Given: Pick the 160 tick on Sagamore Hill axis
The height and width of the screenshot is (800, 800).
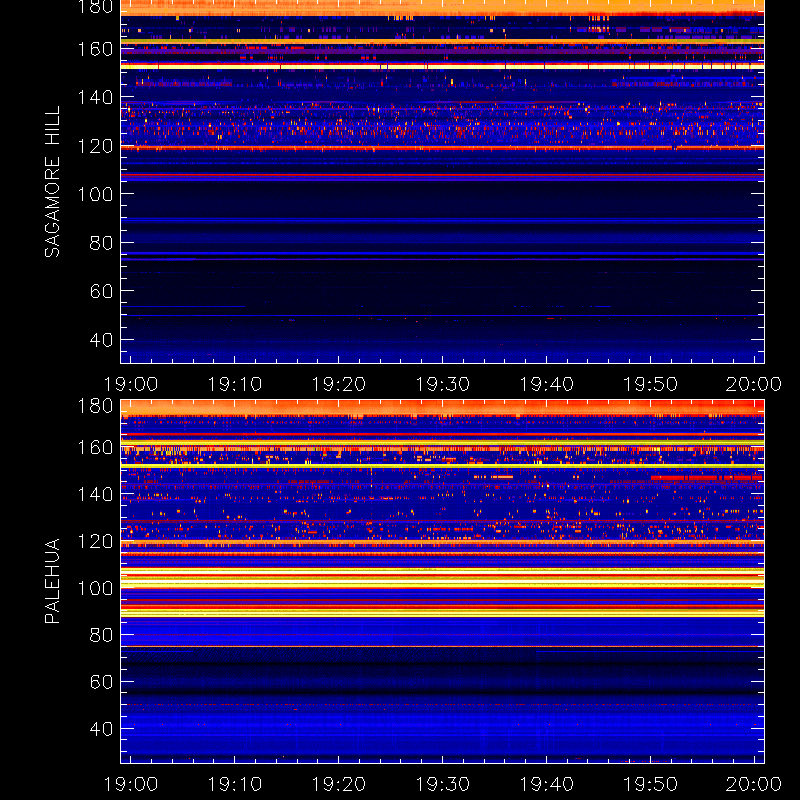Looking at the screenshot, I should point(95,49).
